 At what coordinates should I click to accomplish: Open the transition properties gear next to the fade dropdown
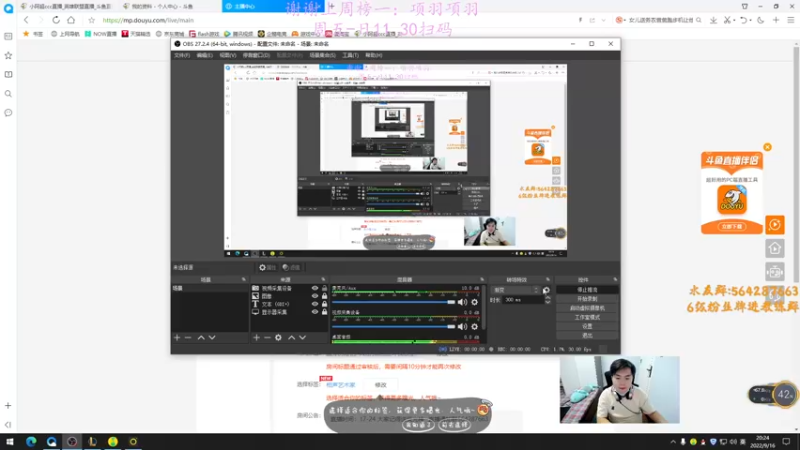coord(546,290)
